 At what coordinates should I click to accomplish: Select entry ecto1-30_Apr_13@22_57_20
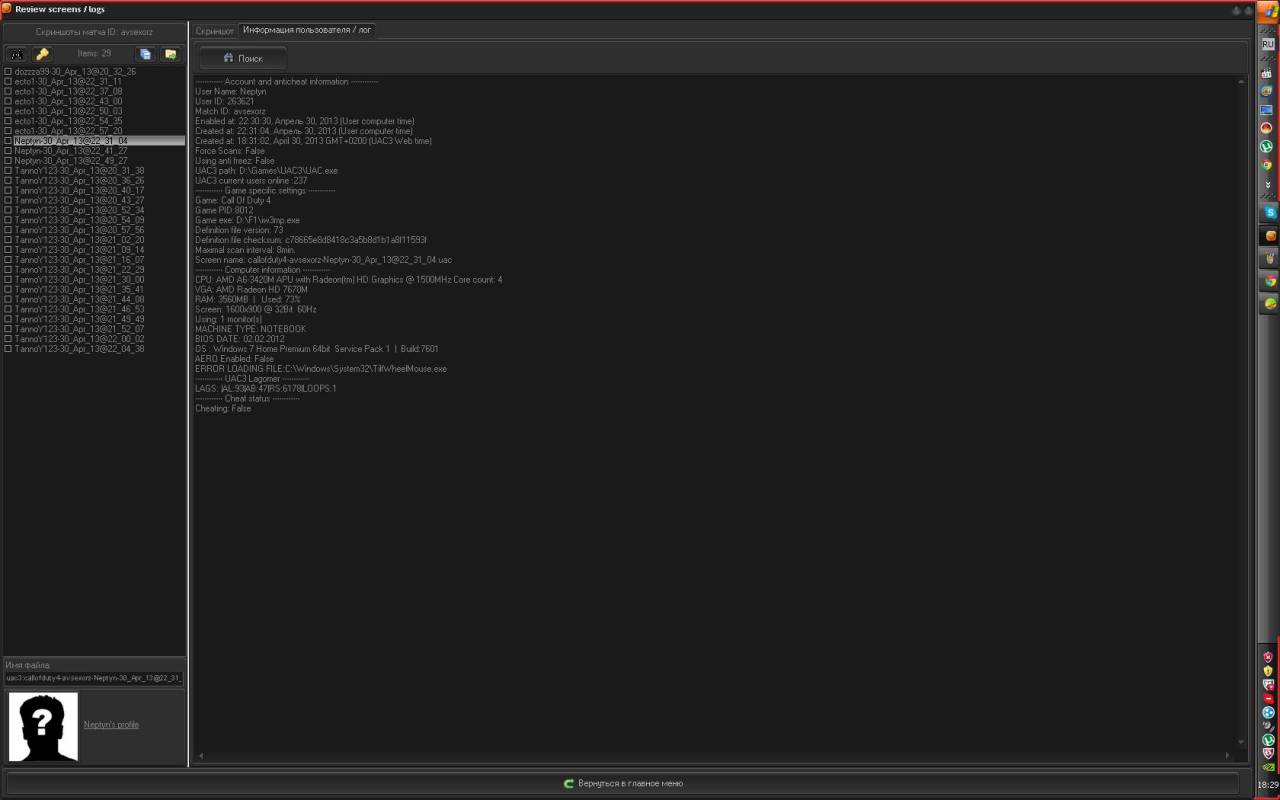point(68,131)
